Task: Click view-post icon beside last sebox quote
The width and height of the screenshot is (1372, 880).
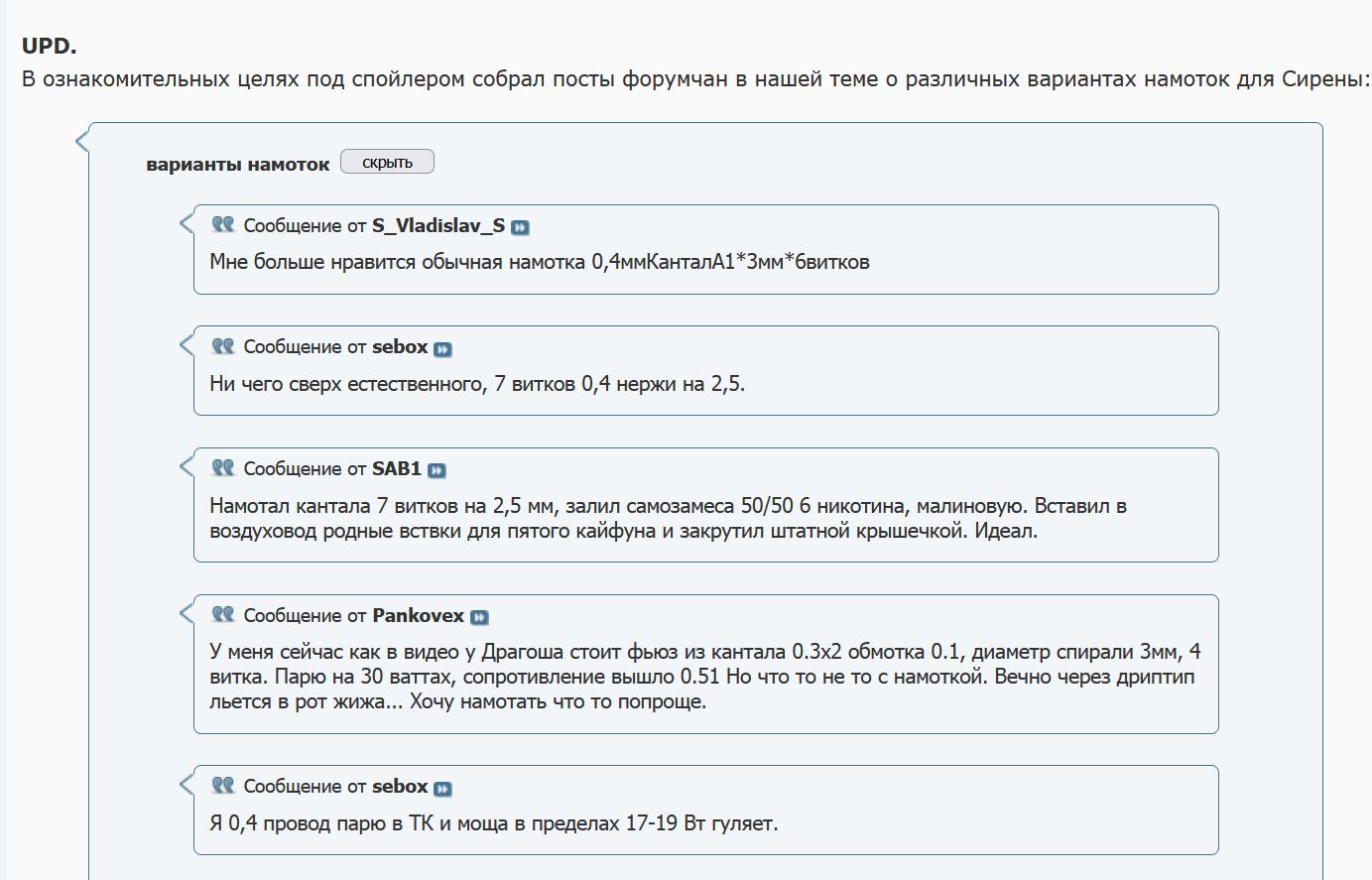Action: pyautogui.click(x=442, y=789)
